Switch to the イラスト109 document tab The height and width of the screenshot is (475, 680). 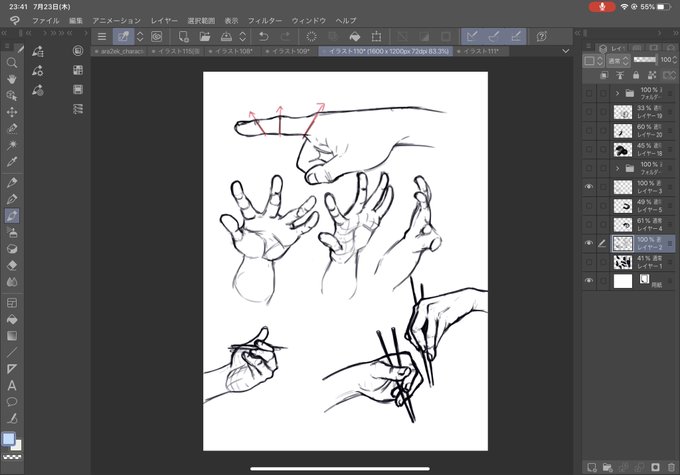[x=289, y=51]
